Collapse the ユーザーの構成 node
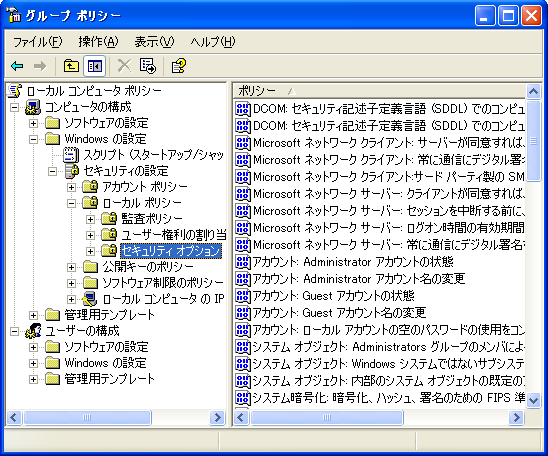 pyautogui.click(x=14, y=331)
